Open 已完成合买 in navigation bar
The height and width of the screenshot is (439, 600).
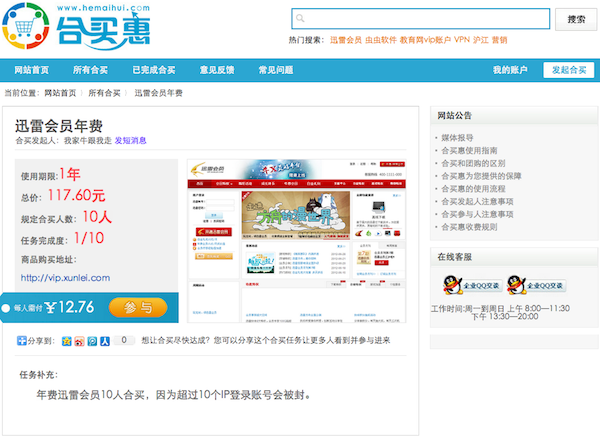pyautogui.click(x=154, y=70)
